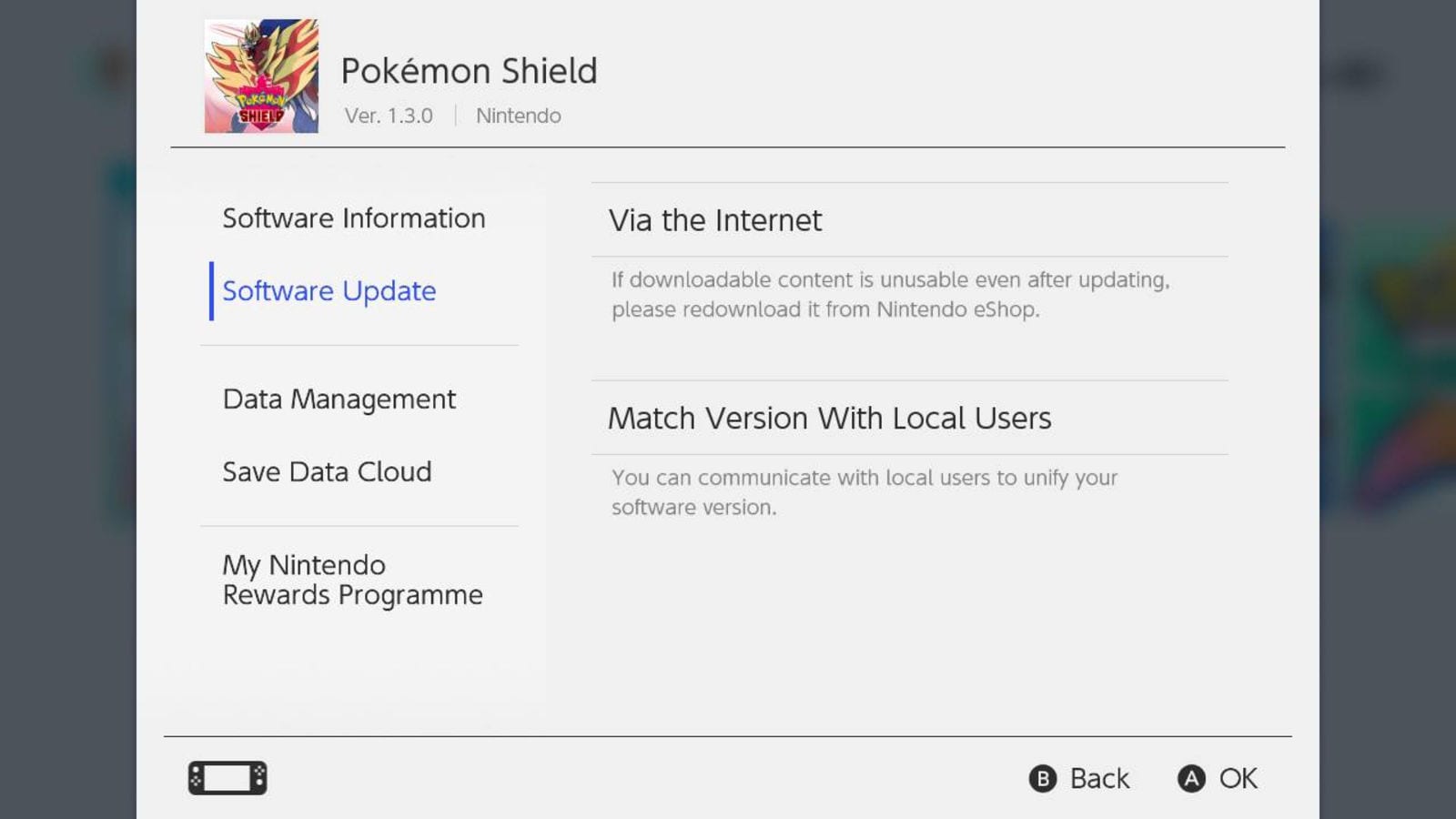Image resolution: width=1456 pixels, height=819 pixels.
Task: Click the Nintendo publisher label
Action: 519,116
